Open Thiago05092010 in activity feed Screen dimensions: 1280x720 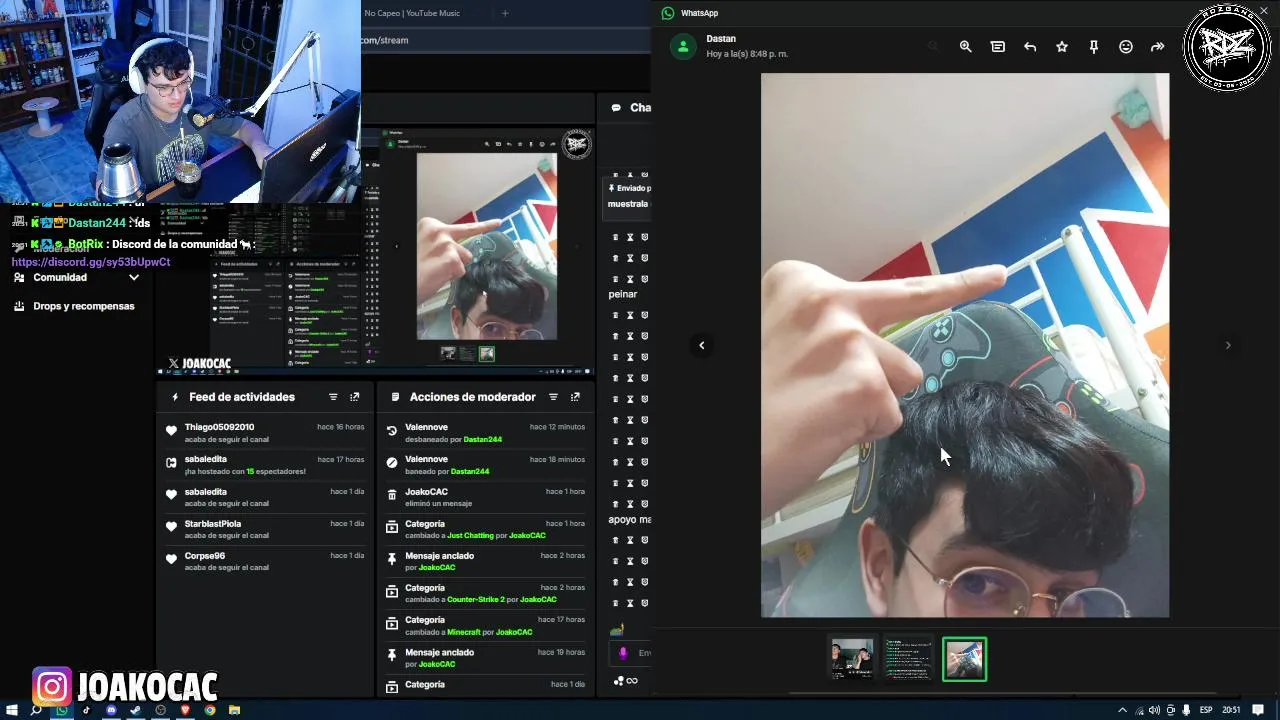[x=219, y=427]
